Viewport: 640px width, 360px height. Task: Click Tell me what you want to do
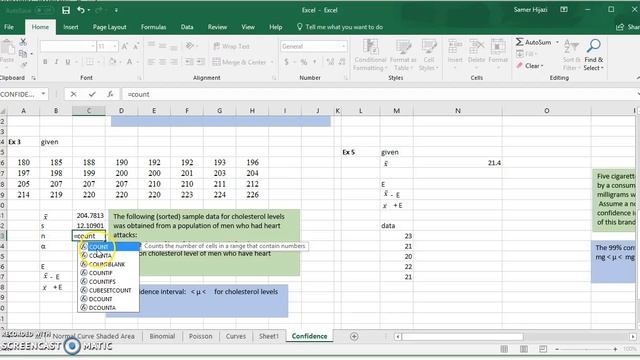(340, 27)
